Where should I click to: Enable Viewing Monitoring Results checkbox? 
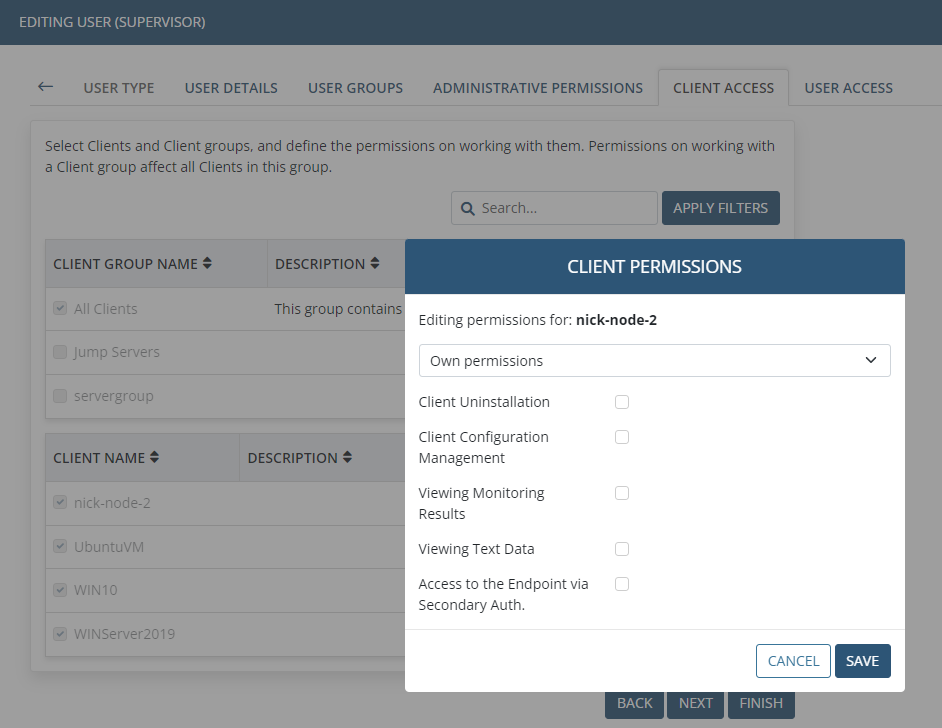click(x=622, y=493)
